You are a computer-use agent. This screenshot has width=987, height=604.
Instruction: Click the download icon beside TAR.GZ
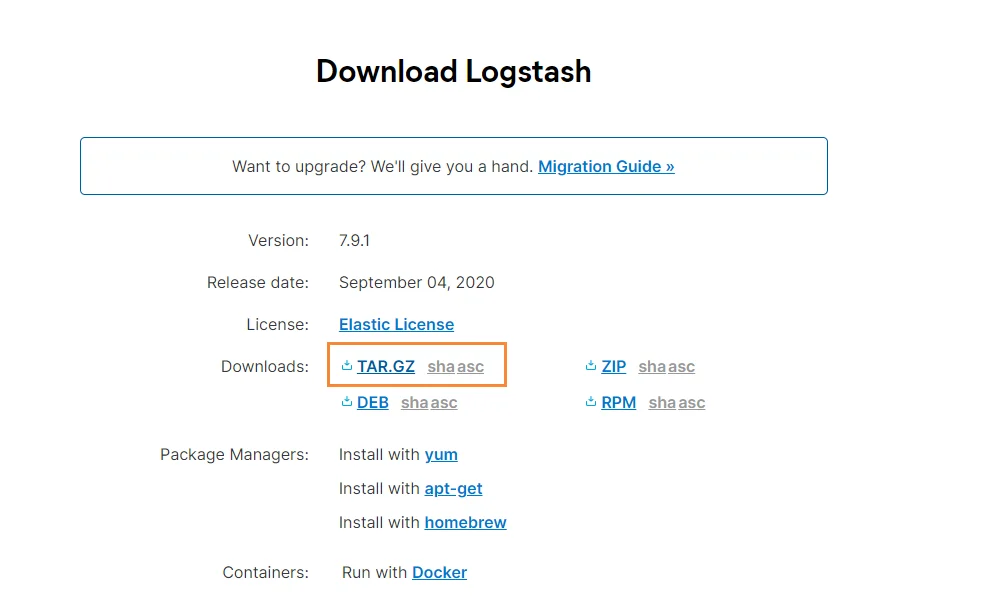click(346, 365)
